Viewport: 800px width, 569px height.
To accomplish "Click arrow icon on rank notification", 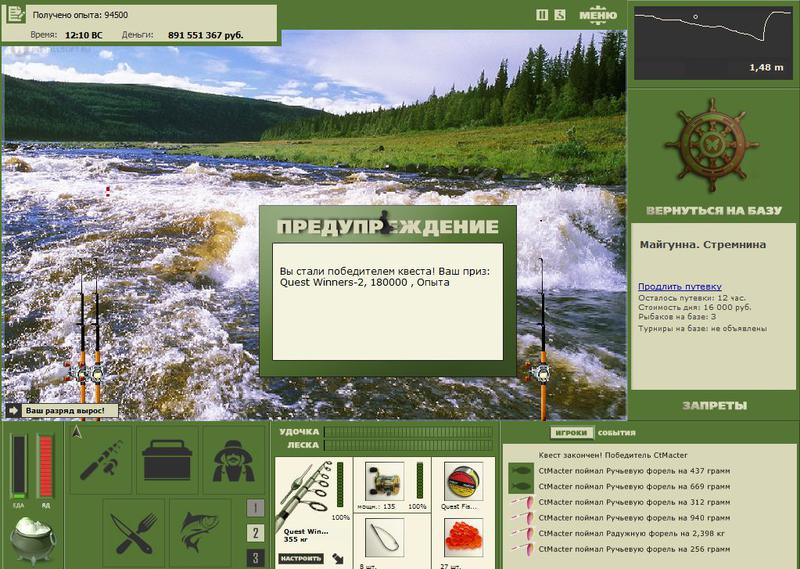I will click(x=13, y=410).
